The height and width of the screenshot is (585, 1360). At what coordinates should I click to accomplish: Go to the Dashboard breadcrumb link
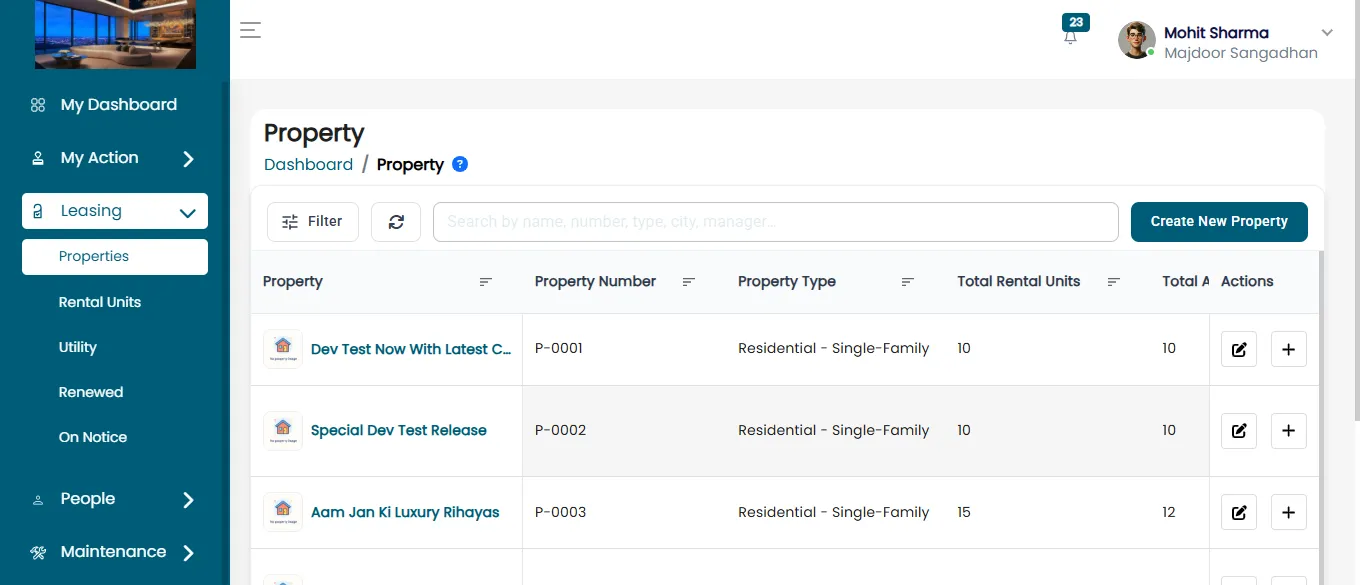308,164
